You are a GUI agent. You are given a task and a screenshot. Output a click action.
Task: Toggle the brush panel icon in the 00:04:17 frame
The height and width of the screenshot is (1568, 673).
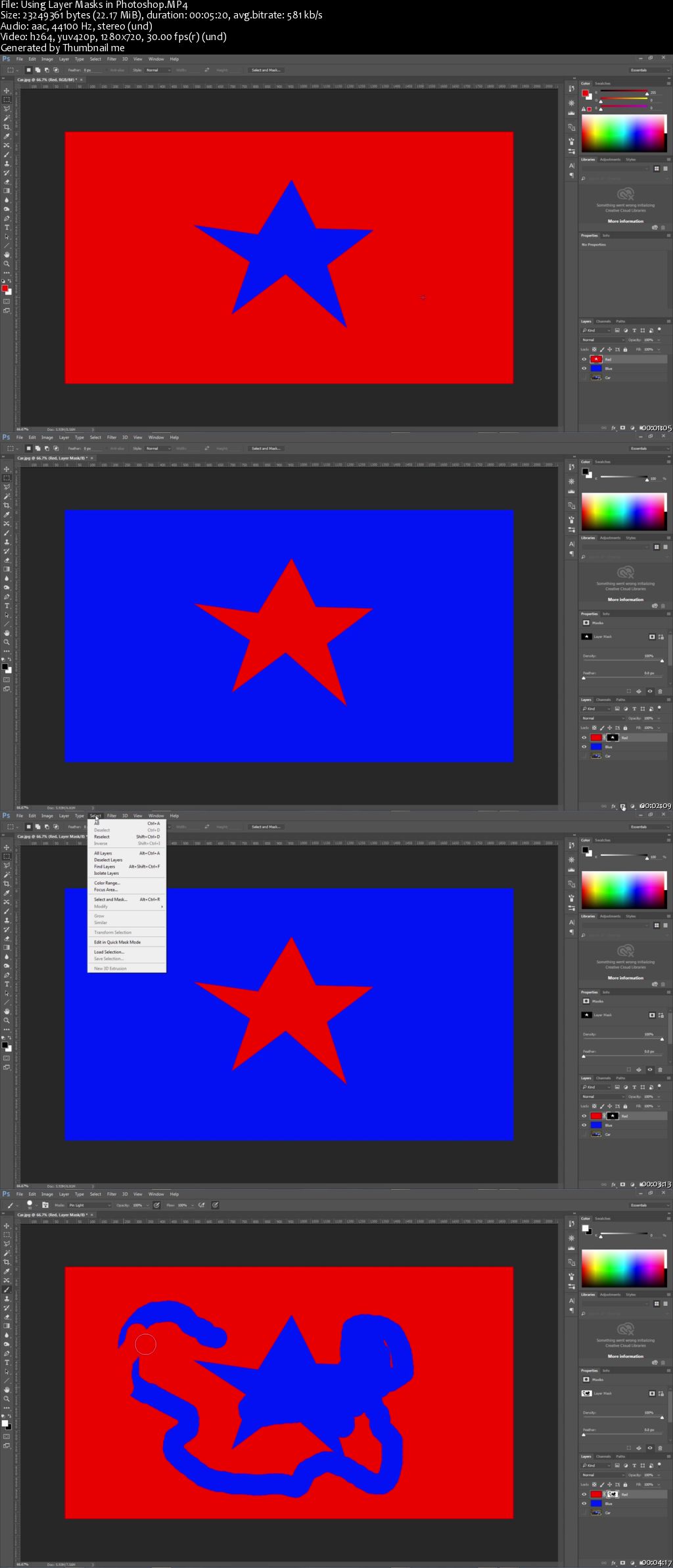click(45, 1205)
